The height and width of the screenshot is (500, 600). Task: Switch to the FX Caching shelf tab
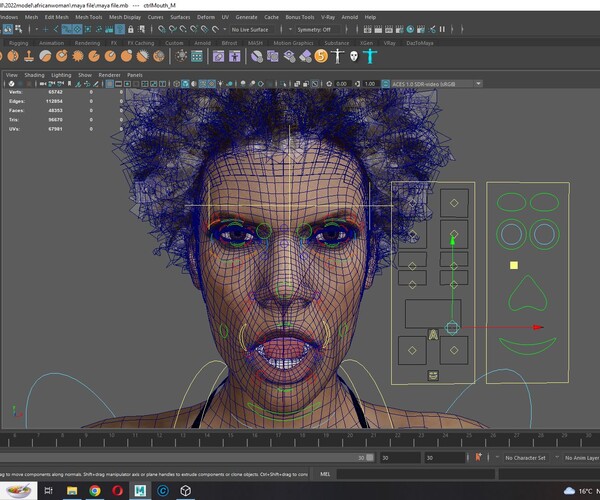point(141,43)
